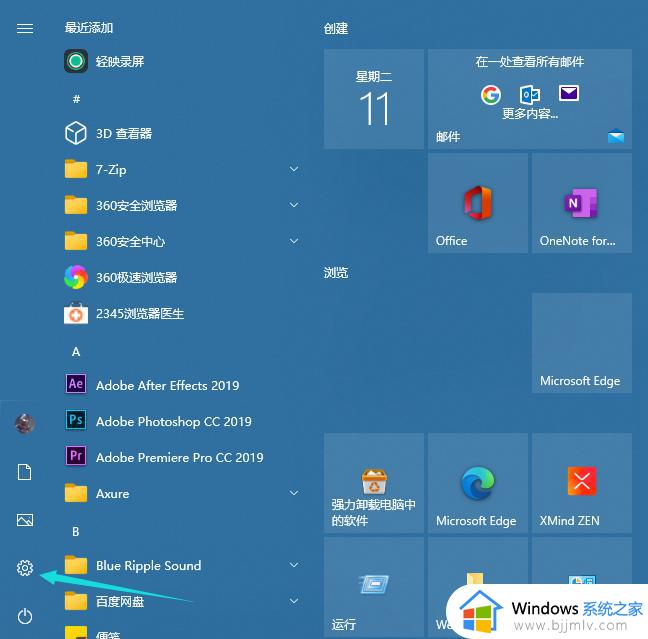Click the A letter index header

(76, 352)
